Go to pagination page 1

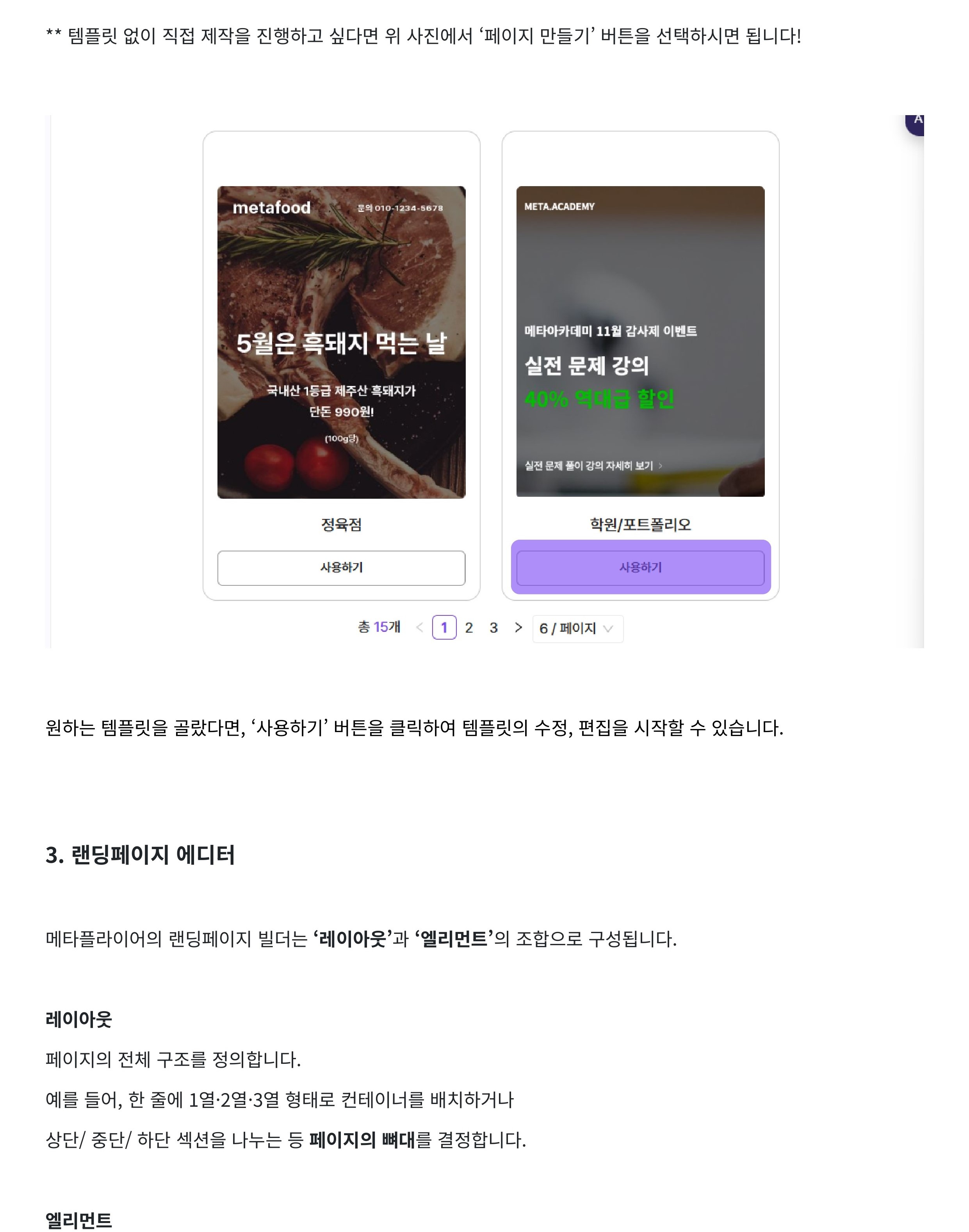444,628
